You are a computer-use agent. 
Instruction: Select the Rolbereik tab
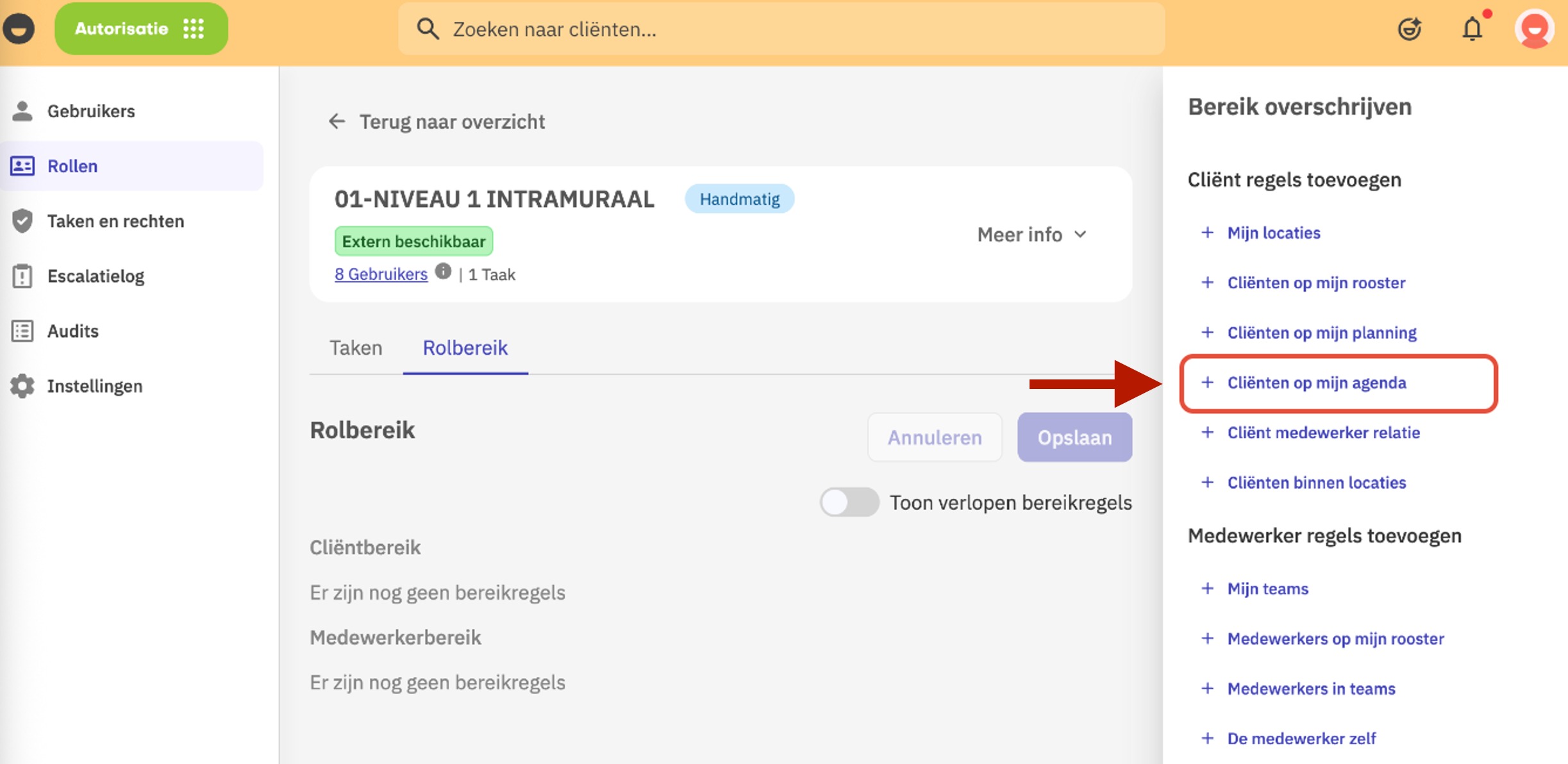point(465,347)
